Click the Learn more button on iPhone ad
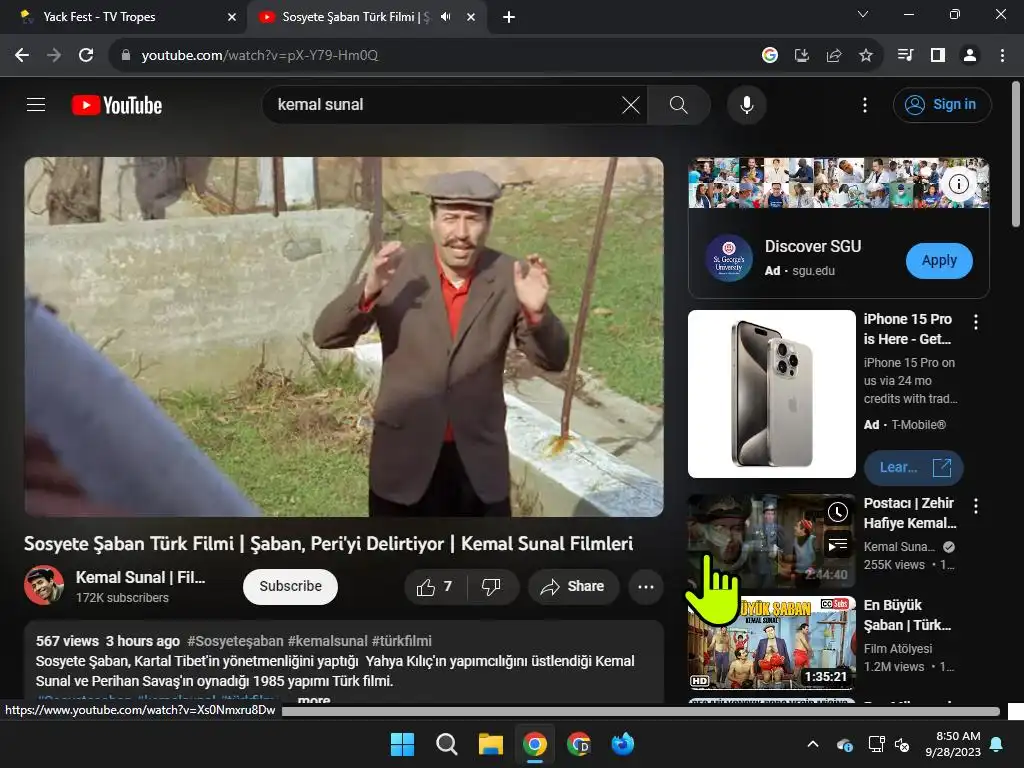 click(913, 468)
